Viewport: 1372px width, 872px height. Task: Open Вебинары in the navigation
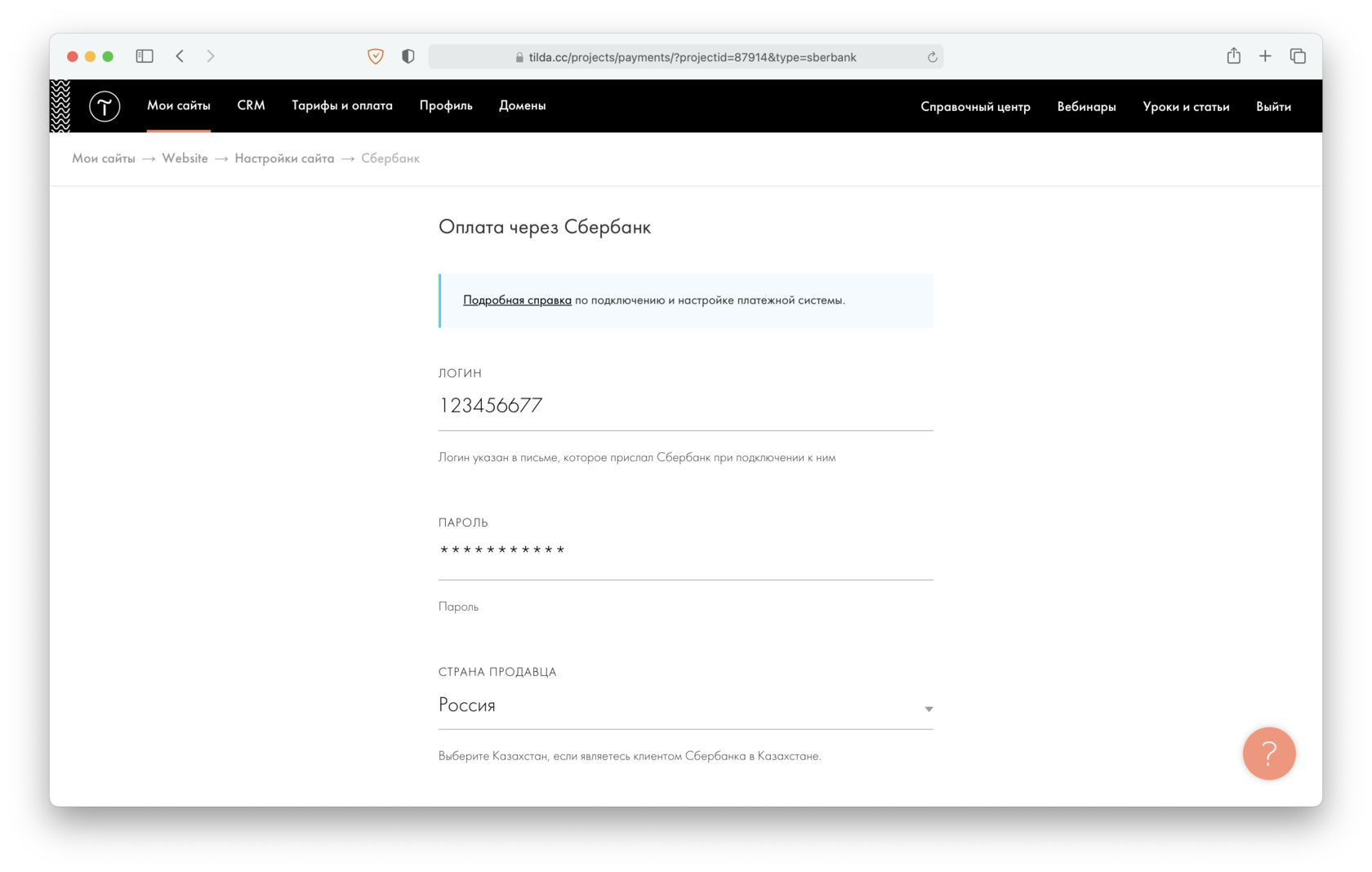point(1086,106)
